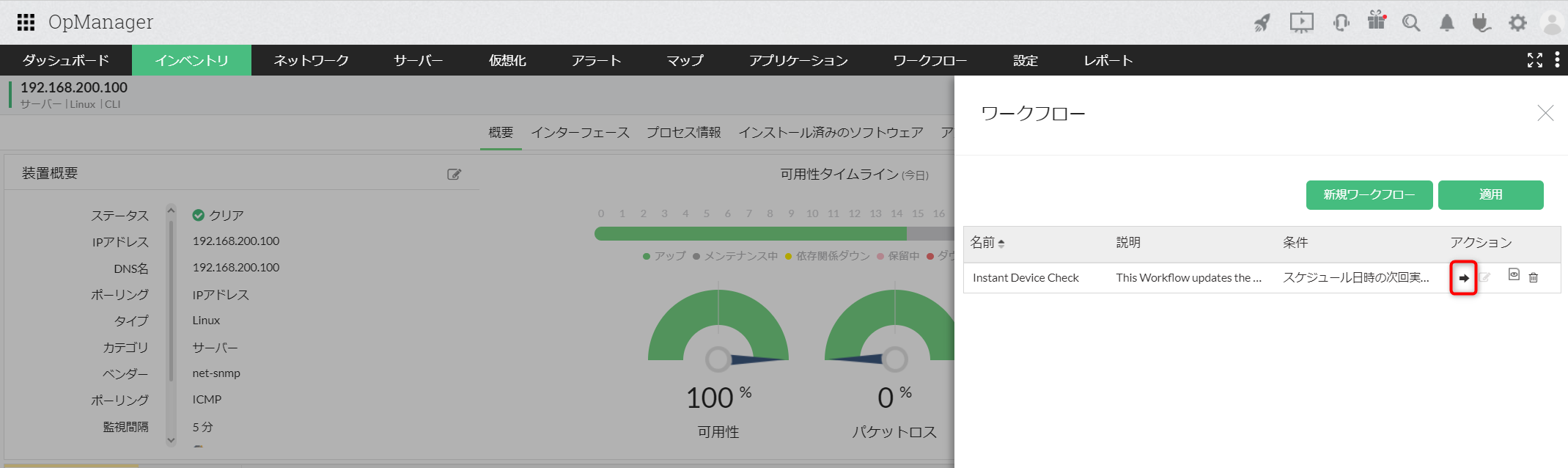The height and width of the screenshot is (468, 1568).
Task: Run the Instant Device Check workflow arrow
Action: coord(1463,278)
